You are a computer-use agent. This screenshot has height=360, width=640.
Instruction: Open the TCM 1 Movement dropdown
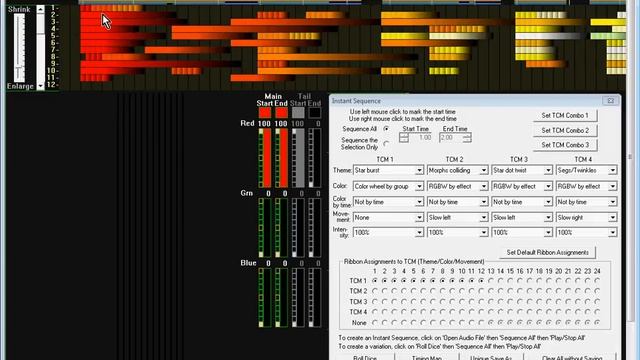pos(388,218)
